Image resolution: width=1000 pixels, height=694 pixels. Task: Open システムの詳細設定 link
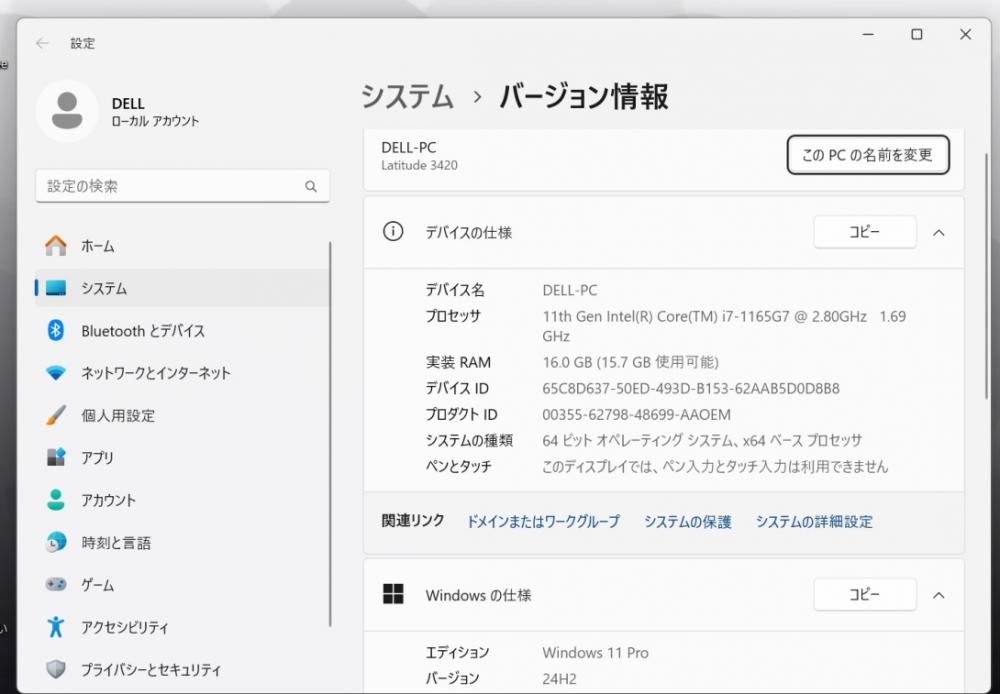pyautogui.click(x=814, y=521)
